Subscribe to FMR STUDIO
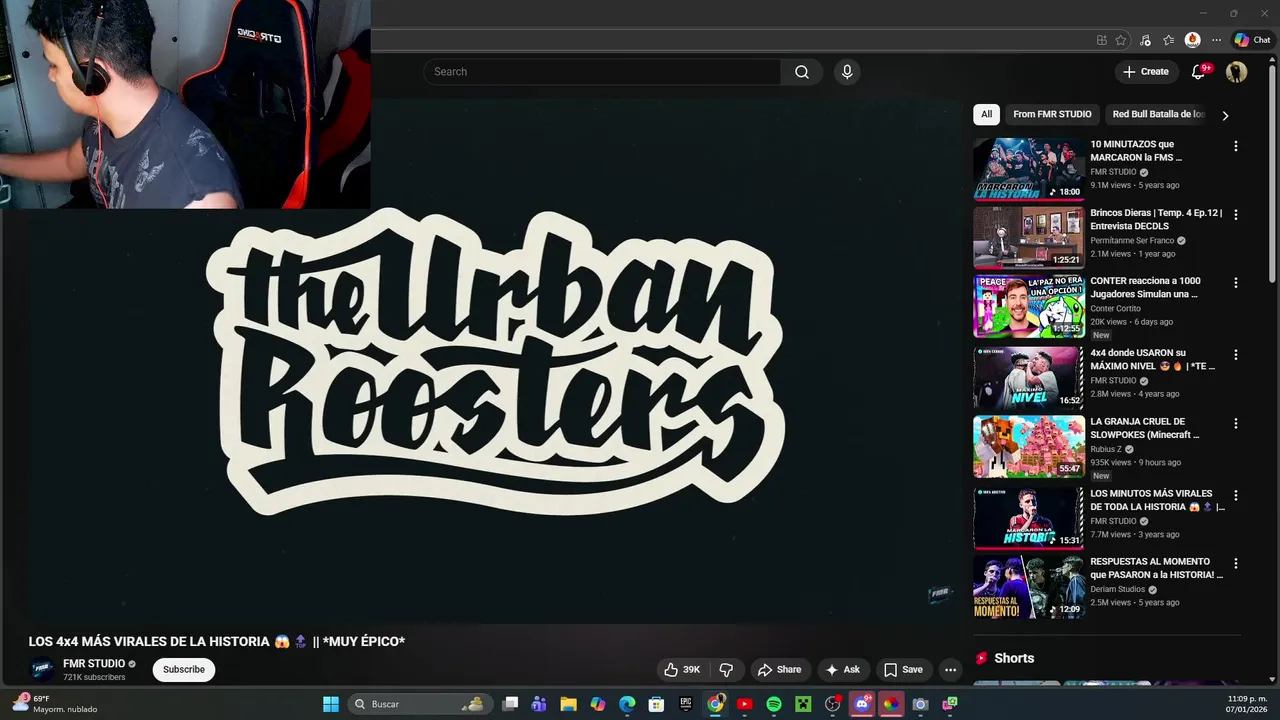1280x720 pixels. pyautogui.click(x=184, y=670)
